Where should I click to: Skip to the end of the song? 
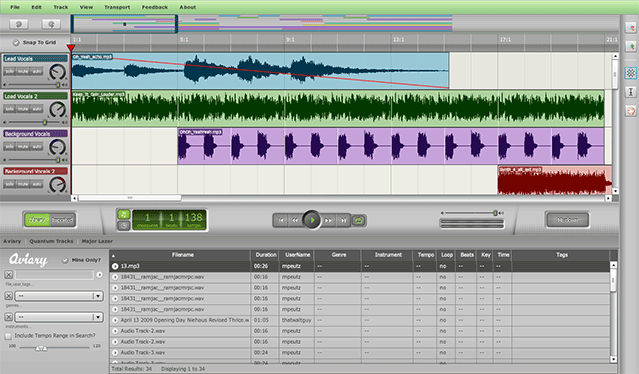click(x=343, y=220)
